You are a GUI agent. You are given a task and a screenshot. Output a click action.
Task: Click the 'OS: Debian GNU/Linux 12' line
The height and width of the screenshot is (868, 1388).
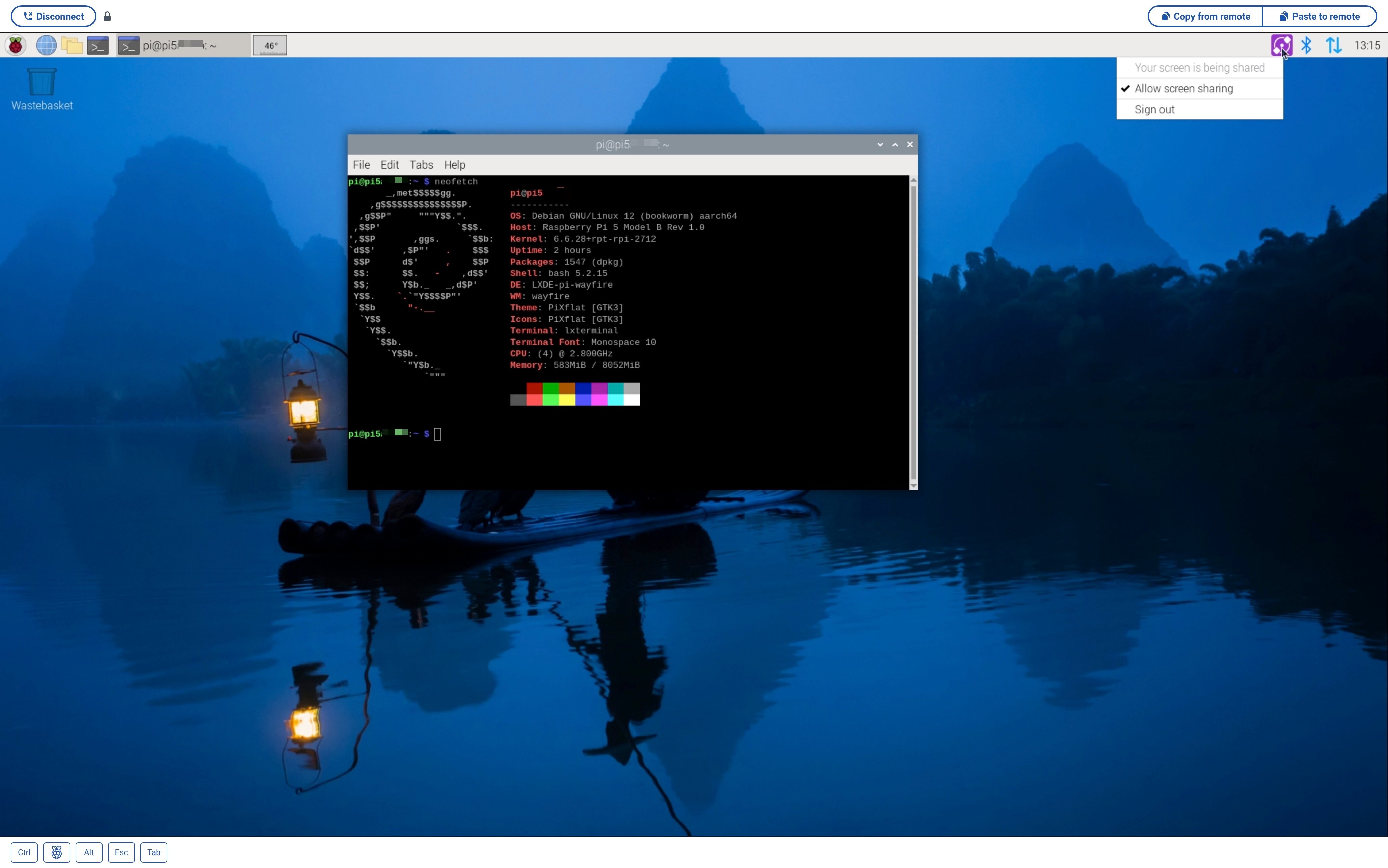pos(623,216)
